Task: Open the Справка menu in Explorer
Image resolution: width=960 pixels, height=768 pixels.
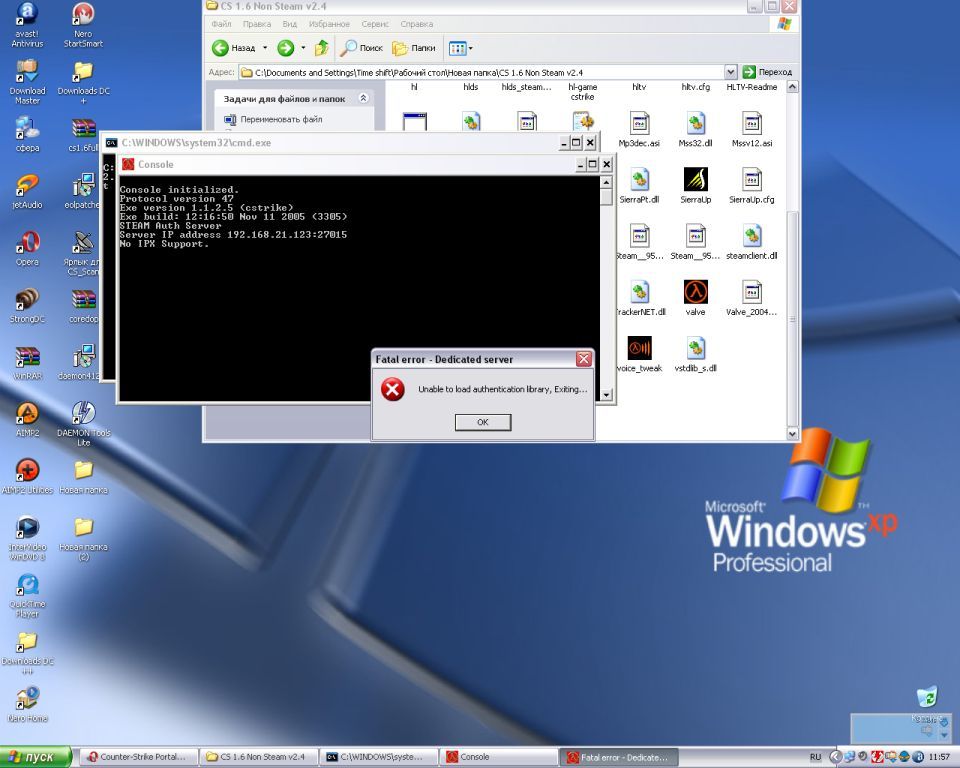Action: [416, 24]
